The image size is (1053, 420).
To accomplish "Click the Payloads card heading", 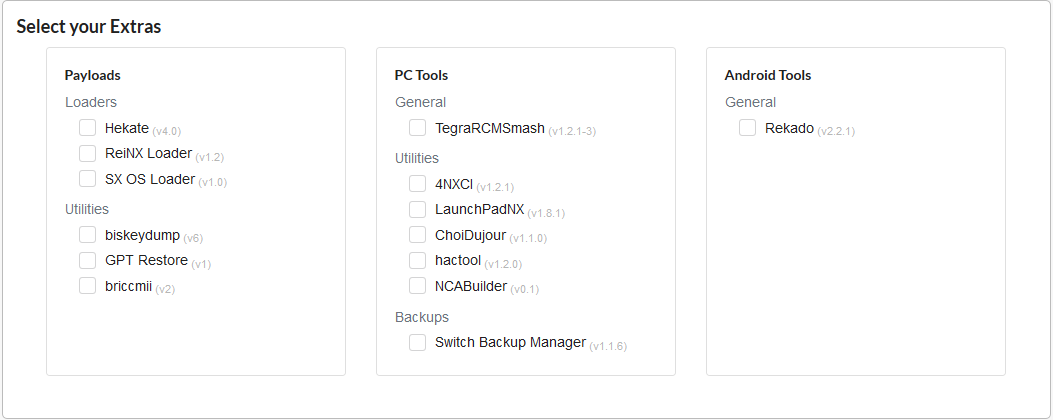I will pos(93,75).
